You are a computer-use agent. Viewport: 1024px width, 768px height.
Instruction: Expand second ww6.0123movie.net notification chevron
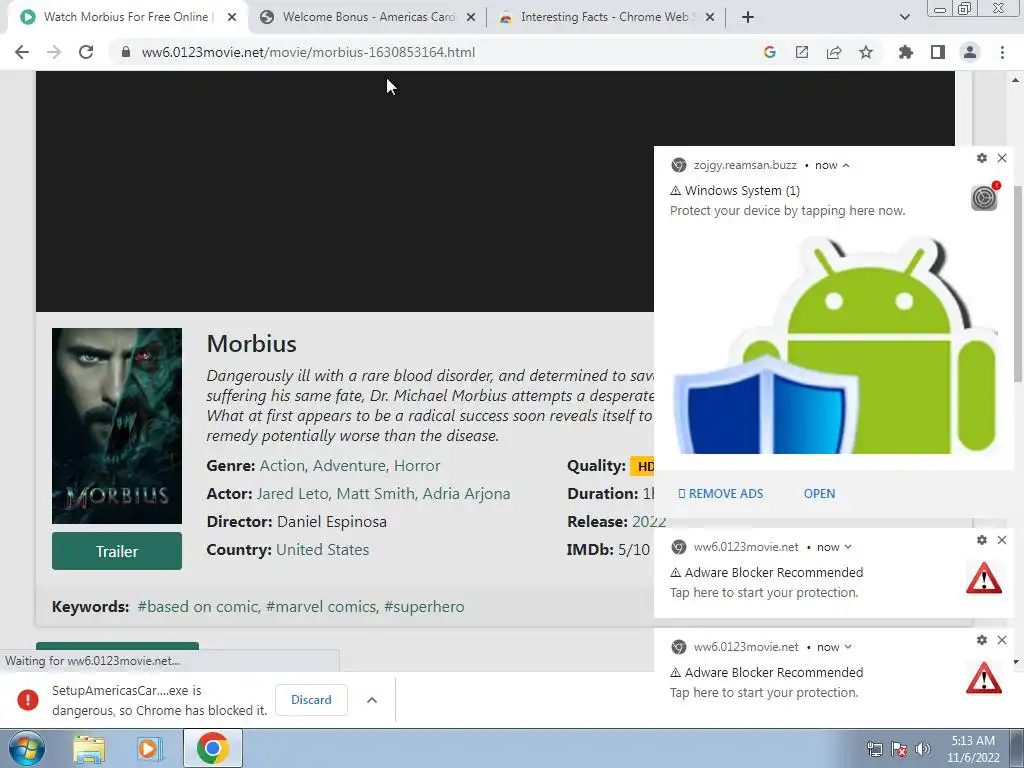click(x=848, y=647)
